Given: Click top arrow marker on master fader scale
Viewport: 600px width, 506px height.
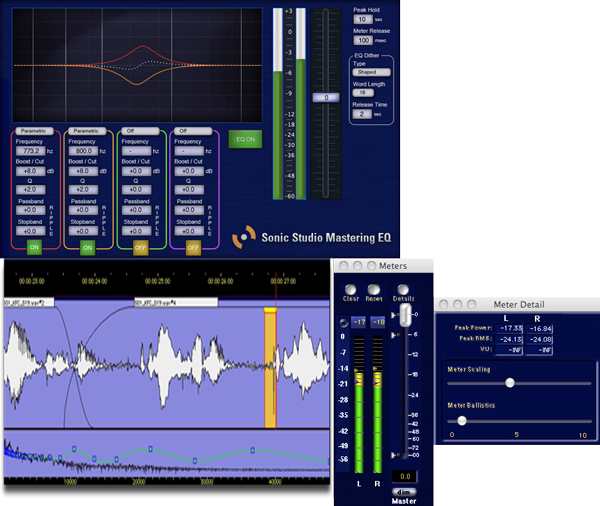Looking at the screenshot, I should (394, 315).
